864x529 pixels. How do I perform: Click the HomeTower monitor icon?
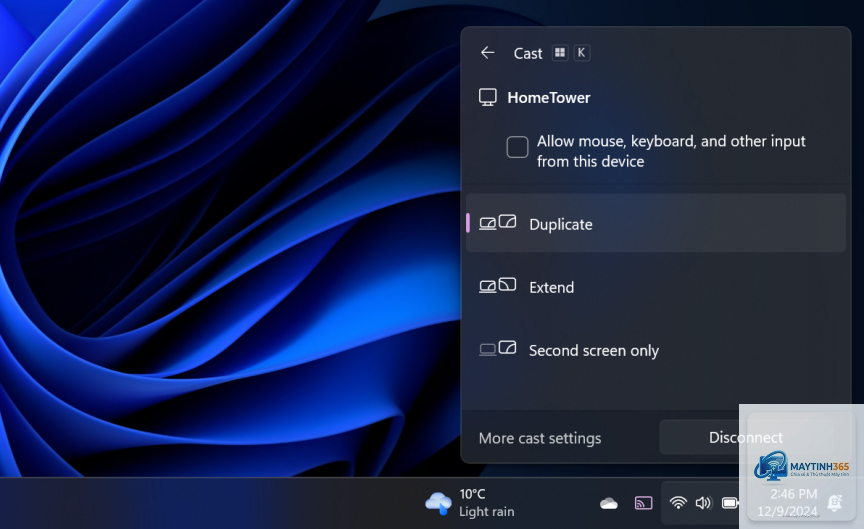(488, 98)
